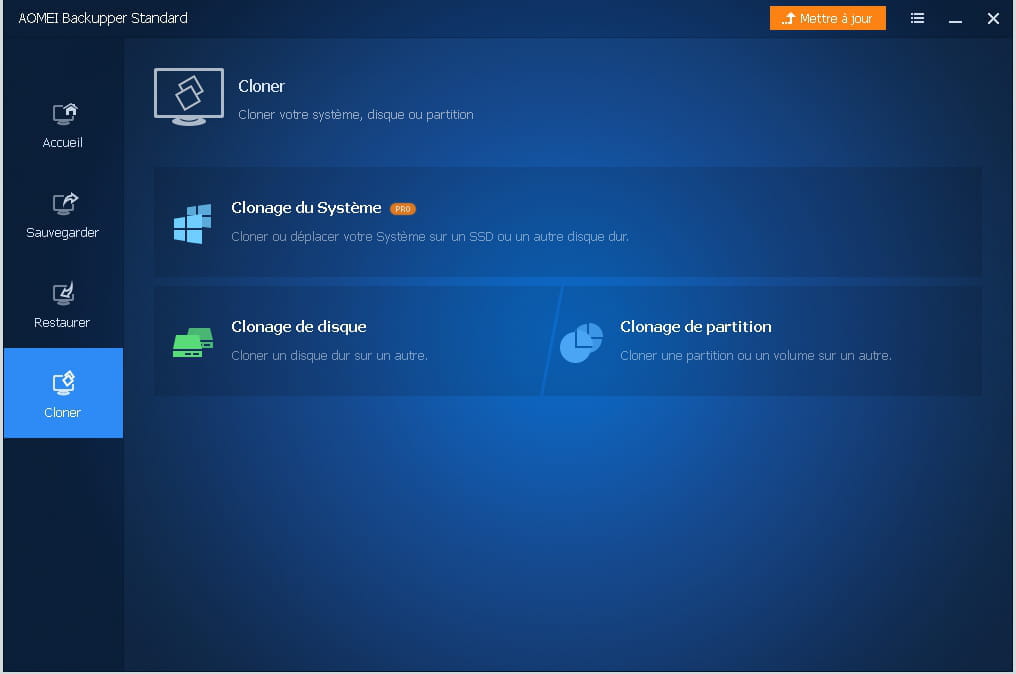The image size is (1016, 674).
Task: Click the Cloner tab label in sidebar
Action: coord(63,412)
